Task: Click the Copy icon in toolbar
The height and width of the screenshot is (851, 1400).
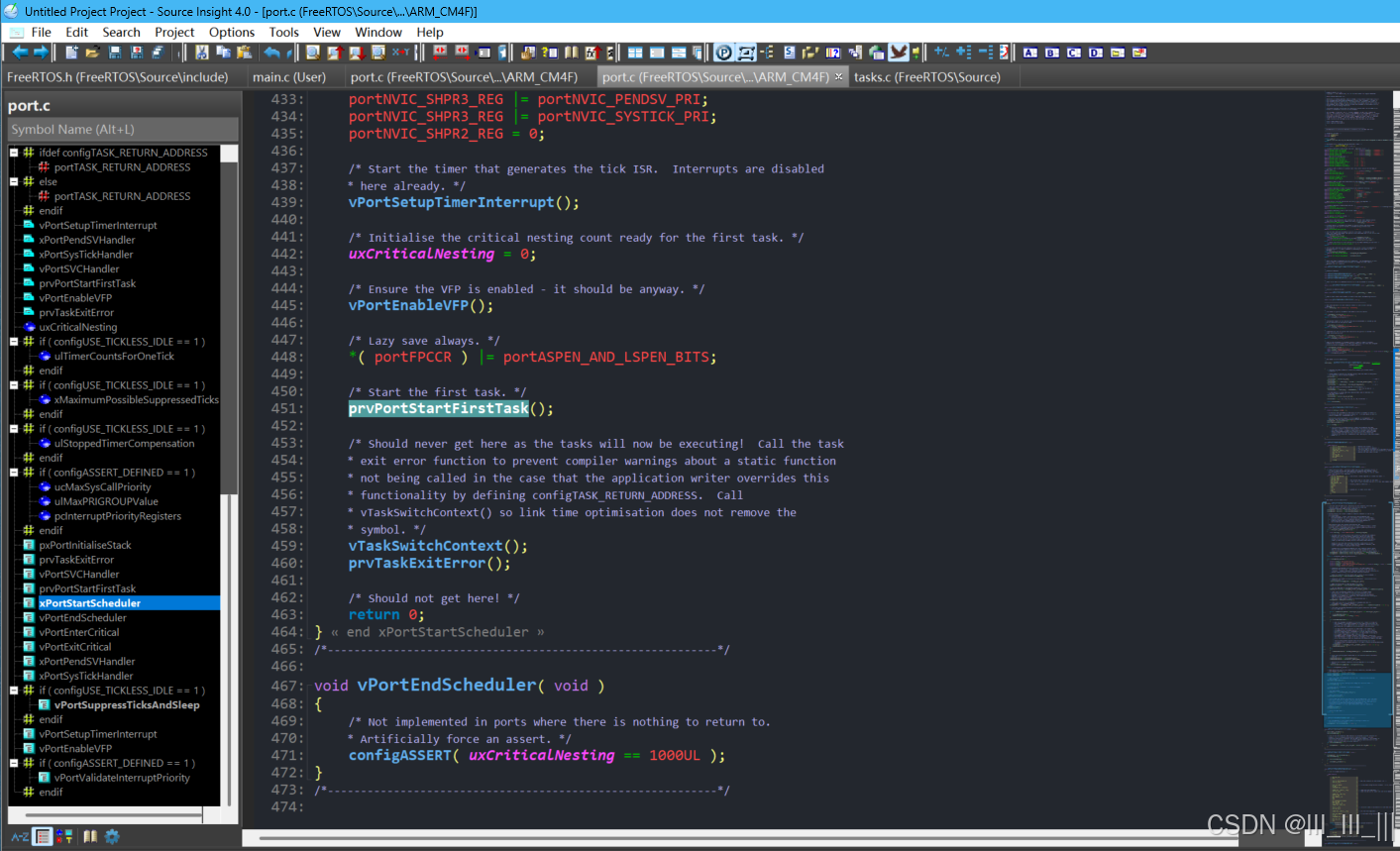Action: click(223, 53)
